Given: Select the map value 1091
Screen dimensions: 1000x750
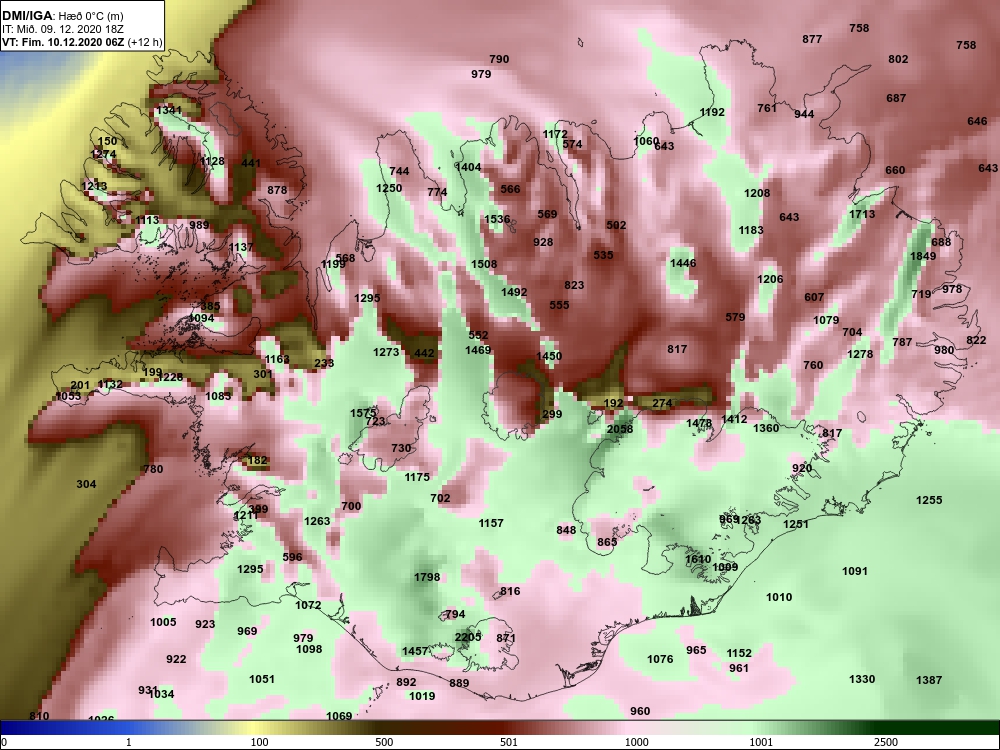Looking at the screenshot, I should 855,571.
